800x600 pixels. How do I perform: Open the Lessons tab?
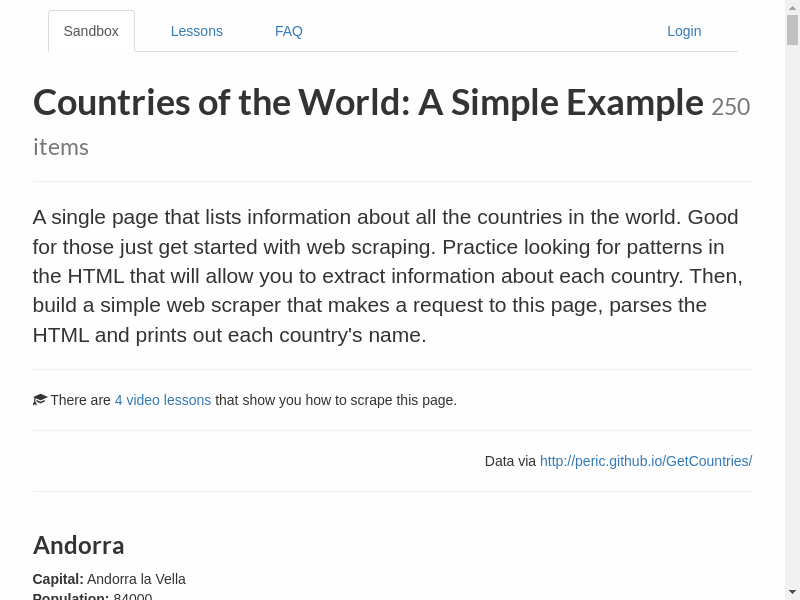(196, 31)
